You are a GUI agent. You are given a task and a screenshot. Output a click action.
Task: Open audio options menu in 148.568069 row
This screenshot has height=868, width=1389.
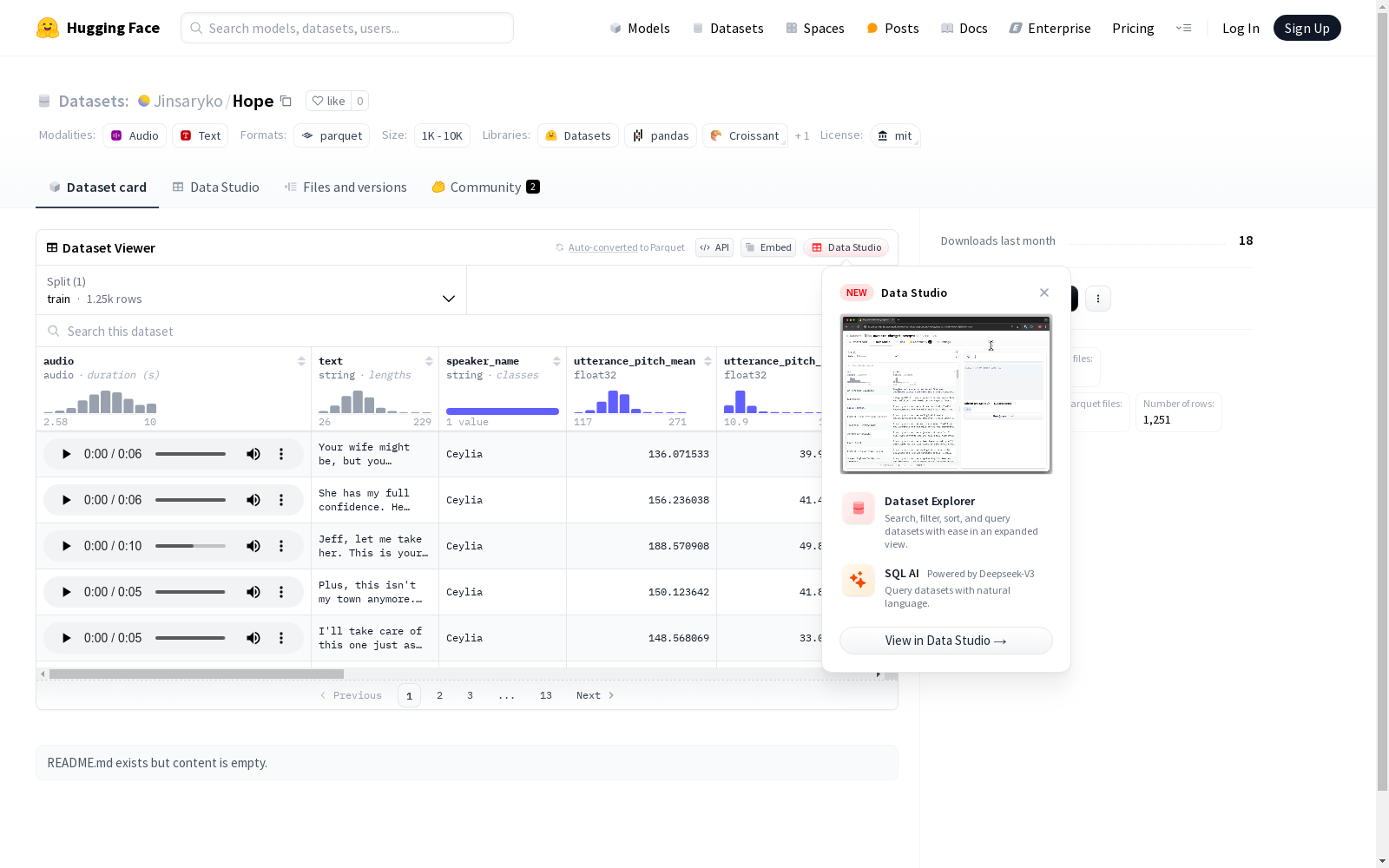(x=281, y=638)
